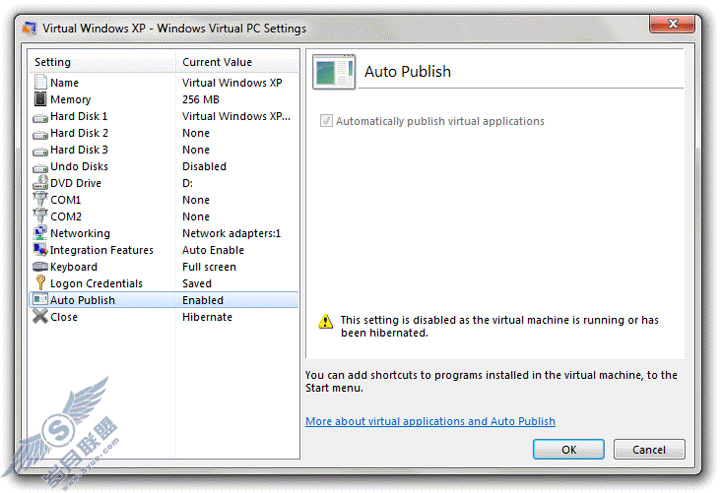This screenshot has width=720, height=493.
Task: Click the large Auto Publish header icon
Action: point(334,72)
